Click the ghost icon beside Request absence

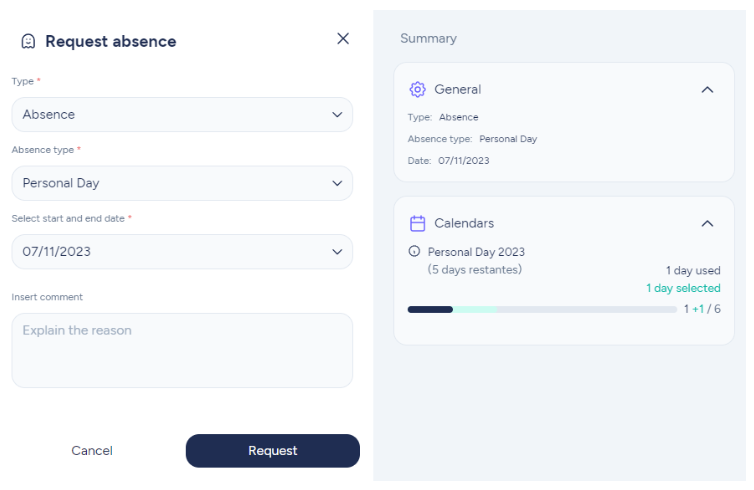click(28, 41)
